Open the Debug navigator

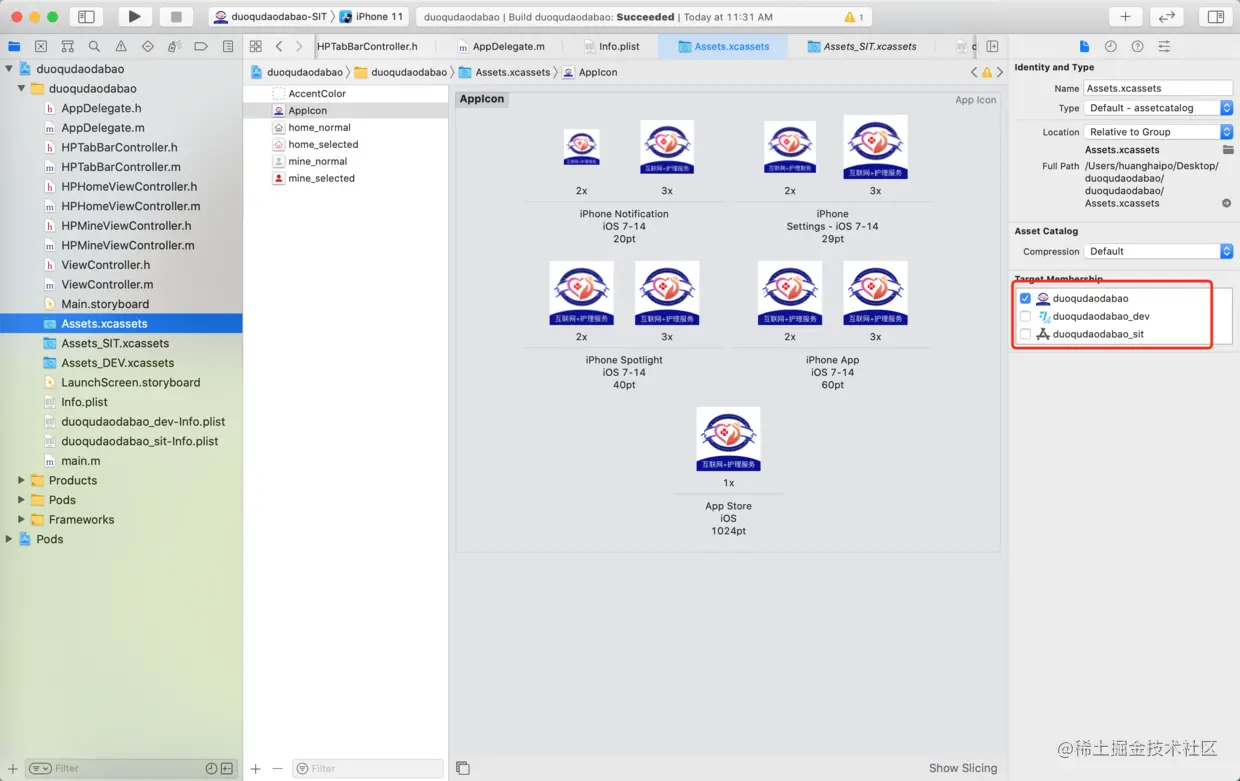tap(174, 46)
